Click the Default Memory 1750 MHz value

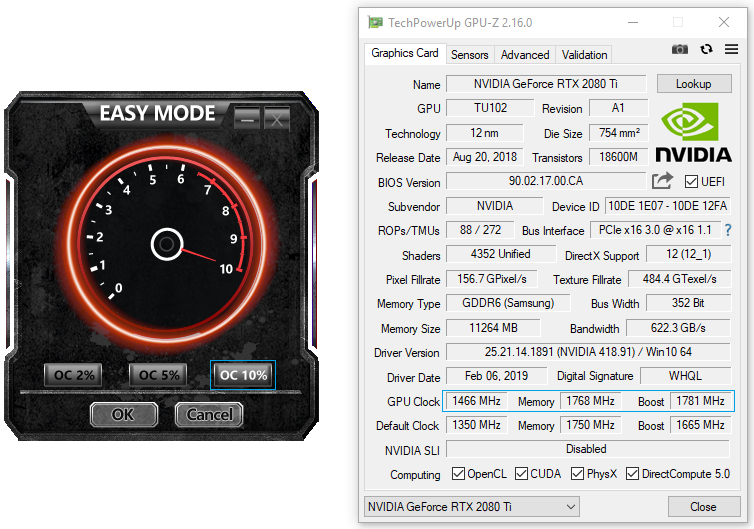[590, 425]
